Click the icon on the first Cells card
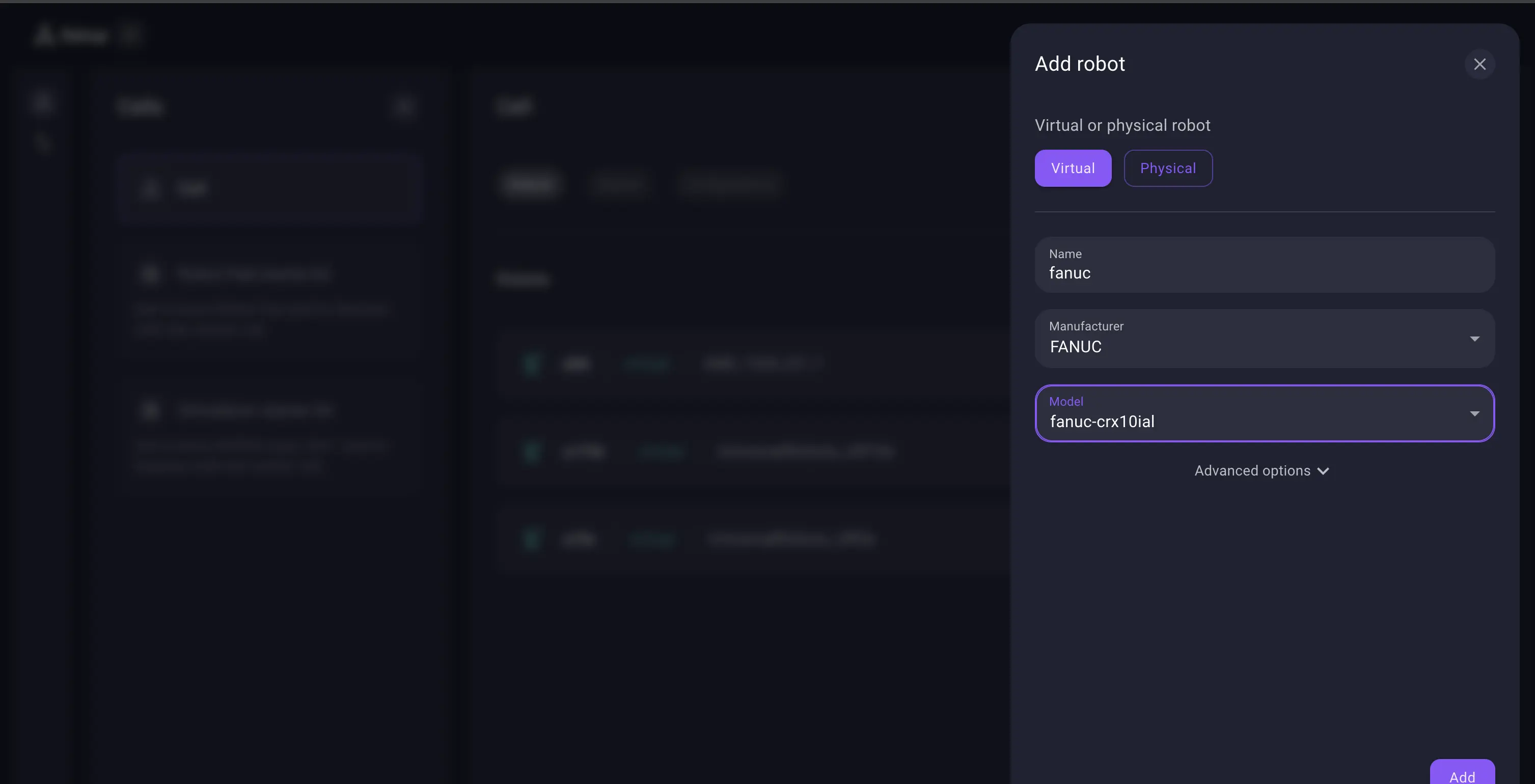This screenshot has height=784, width=1535. (x=151, y=273)
